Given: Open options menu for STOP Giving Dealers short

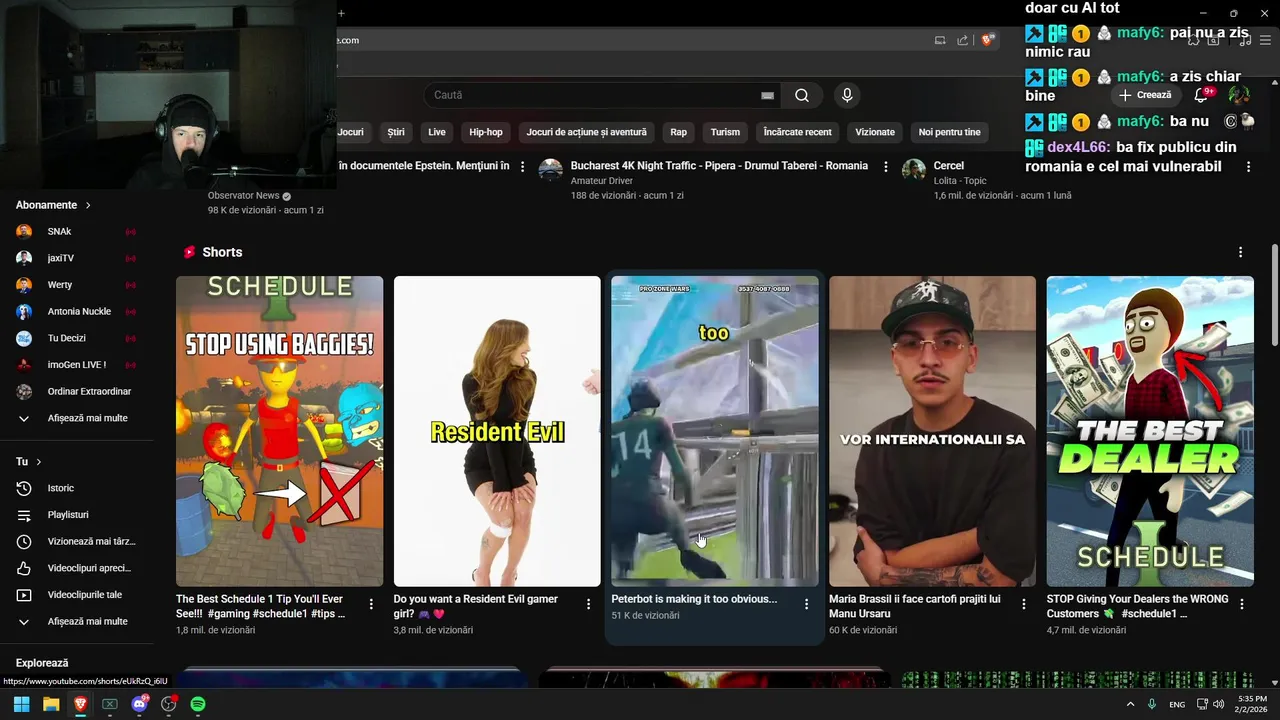Looking at the screenshot, I should click(x=1241, y=604).
